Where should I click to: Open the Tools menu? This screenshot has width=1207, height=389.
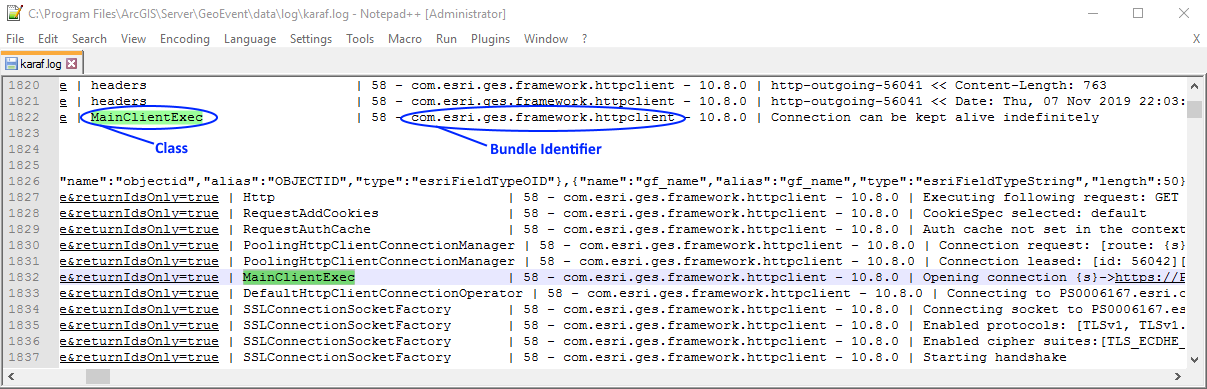tap(360, 39)
